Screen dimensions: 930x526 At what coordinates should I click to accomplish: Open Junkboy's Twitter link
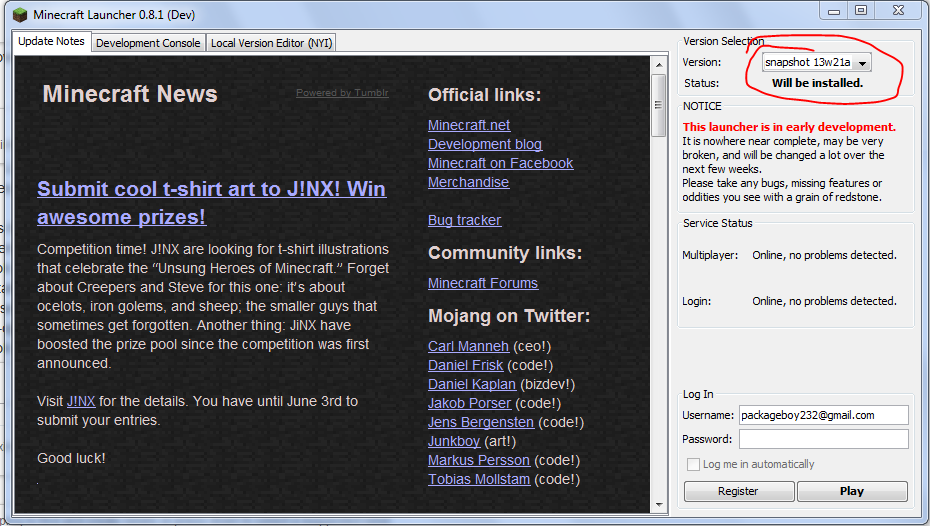point(454,441)
